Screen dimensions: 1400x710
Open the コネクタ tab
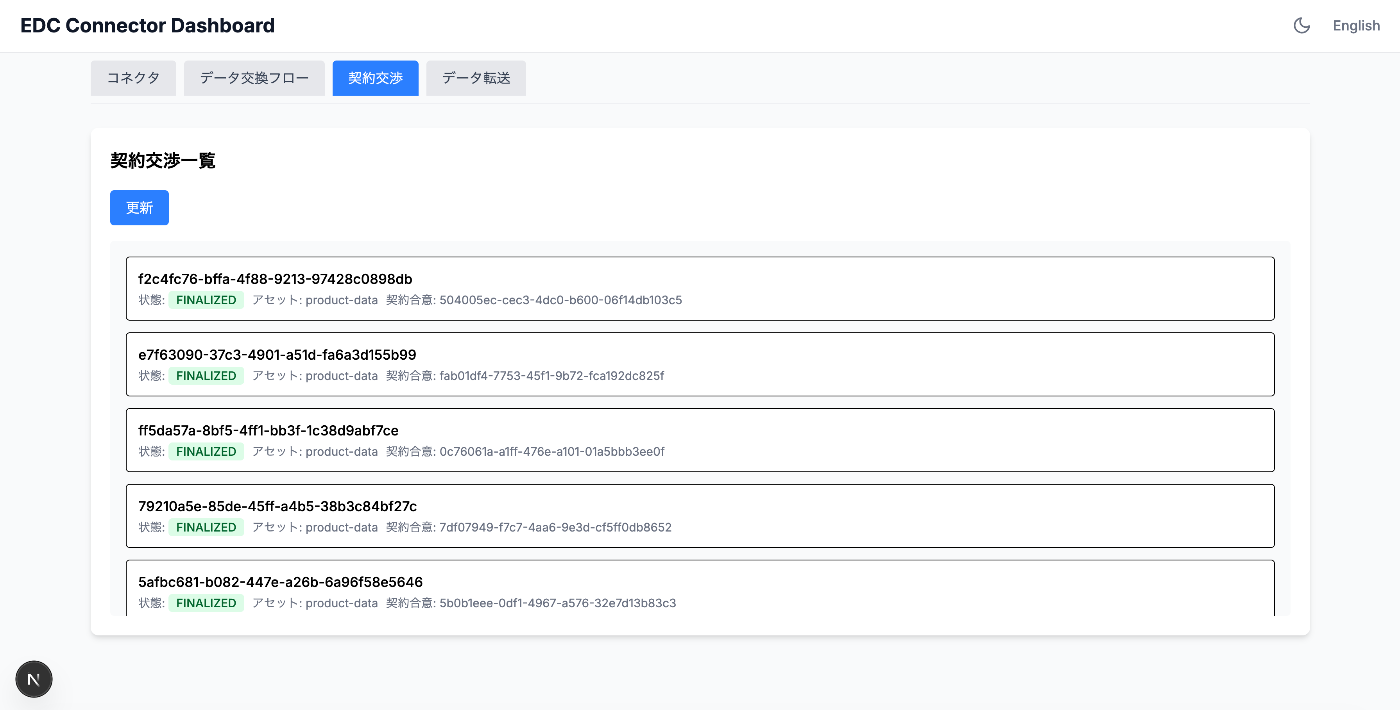[x=133, y=78]
